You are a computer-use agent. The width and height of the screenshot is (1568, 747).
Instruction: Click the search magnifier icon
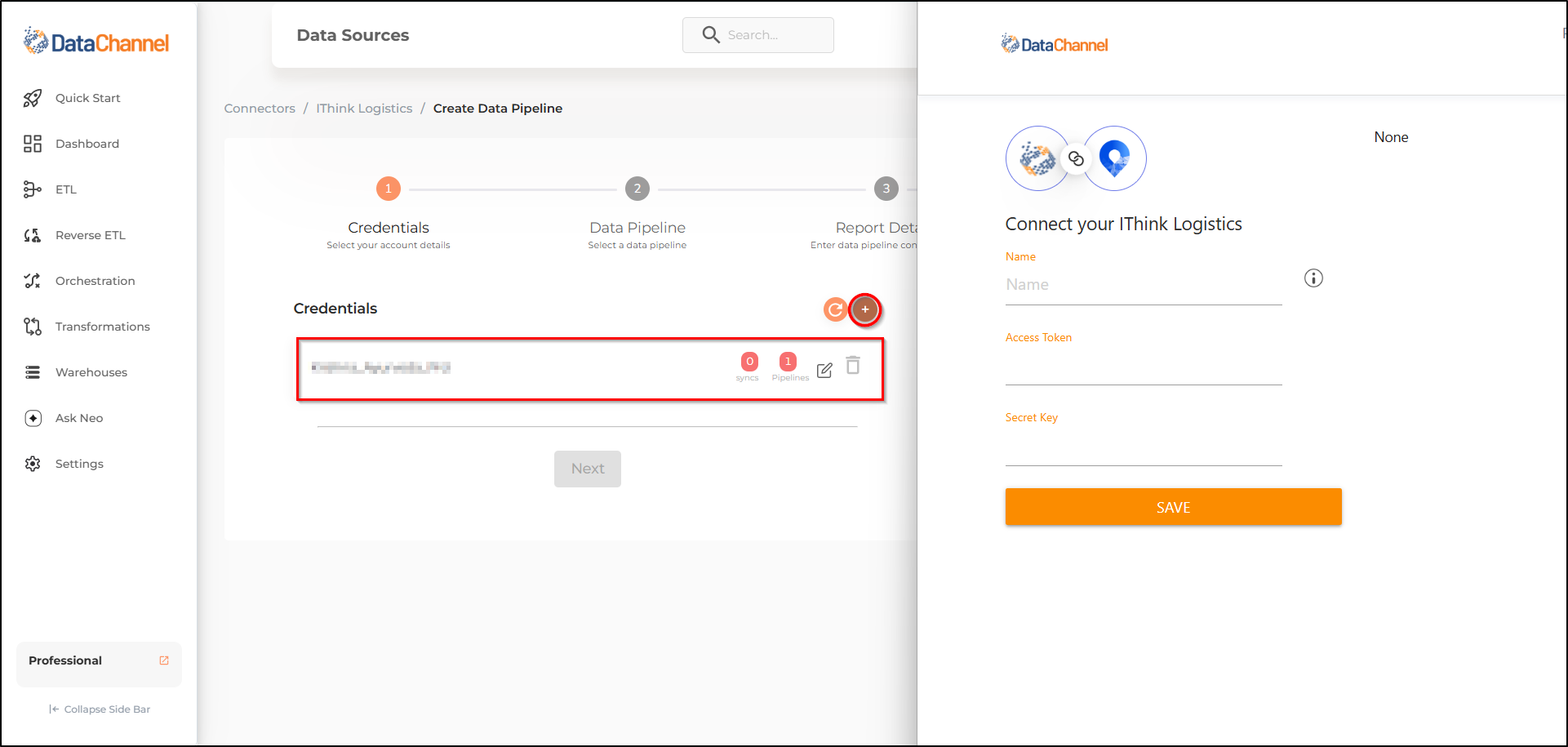coord(711,34)
